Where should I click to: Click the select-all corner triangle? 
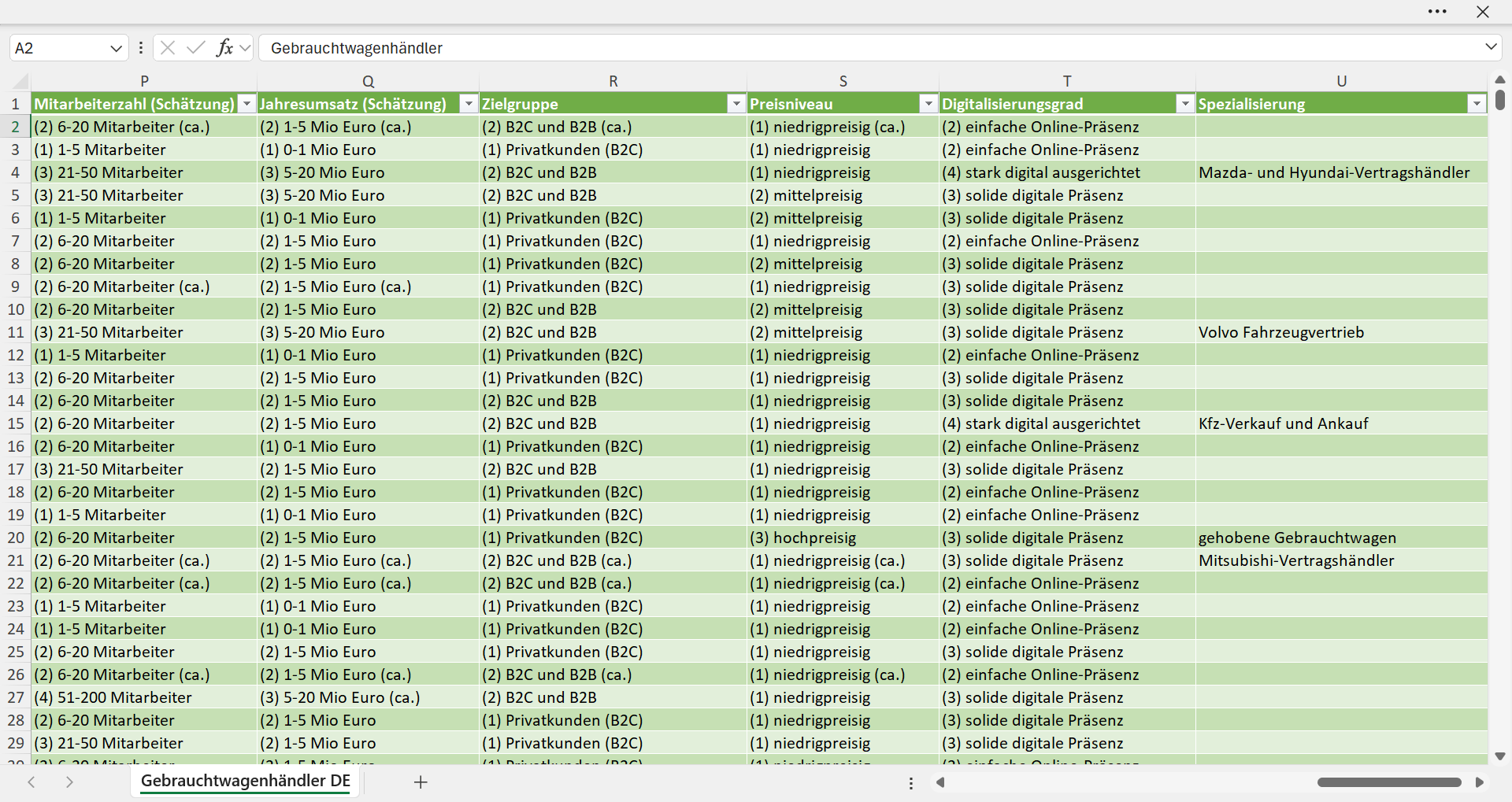tap(20, 81)
